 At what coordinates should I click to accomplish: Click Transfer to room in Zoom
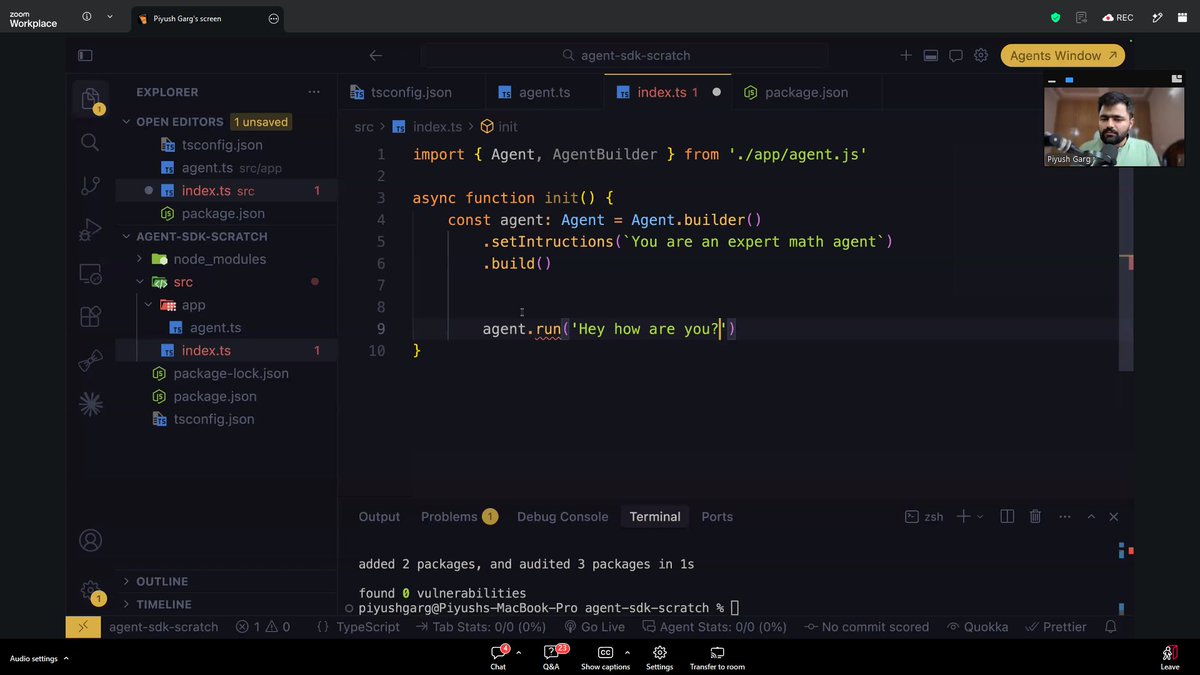click(717, 658)
